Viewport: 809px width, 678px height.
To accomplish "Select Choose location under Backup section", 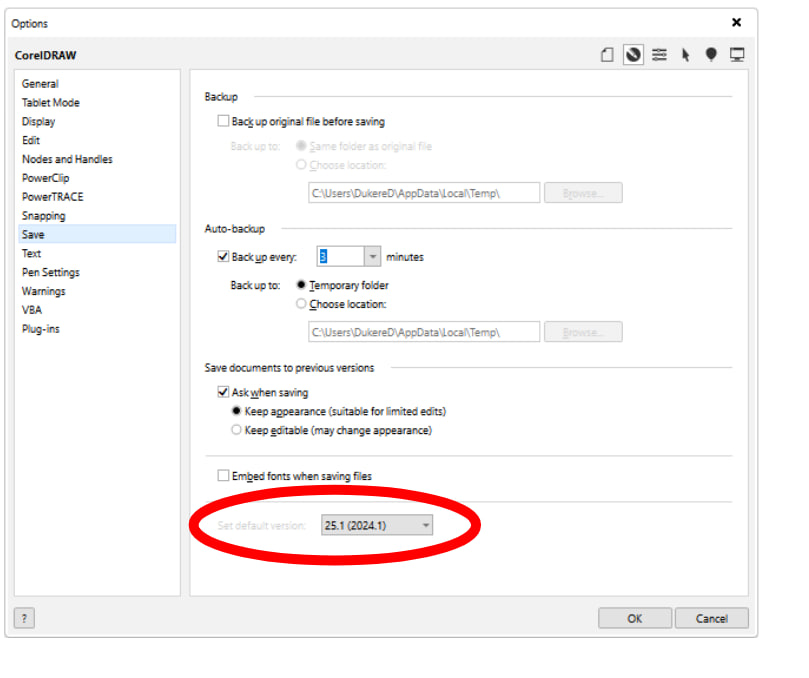I will pyautogui.click(x=301, y=165).
